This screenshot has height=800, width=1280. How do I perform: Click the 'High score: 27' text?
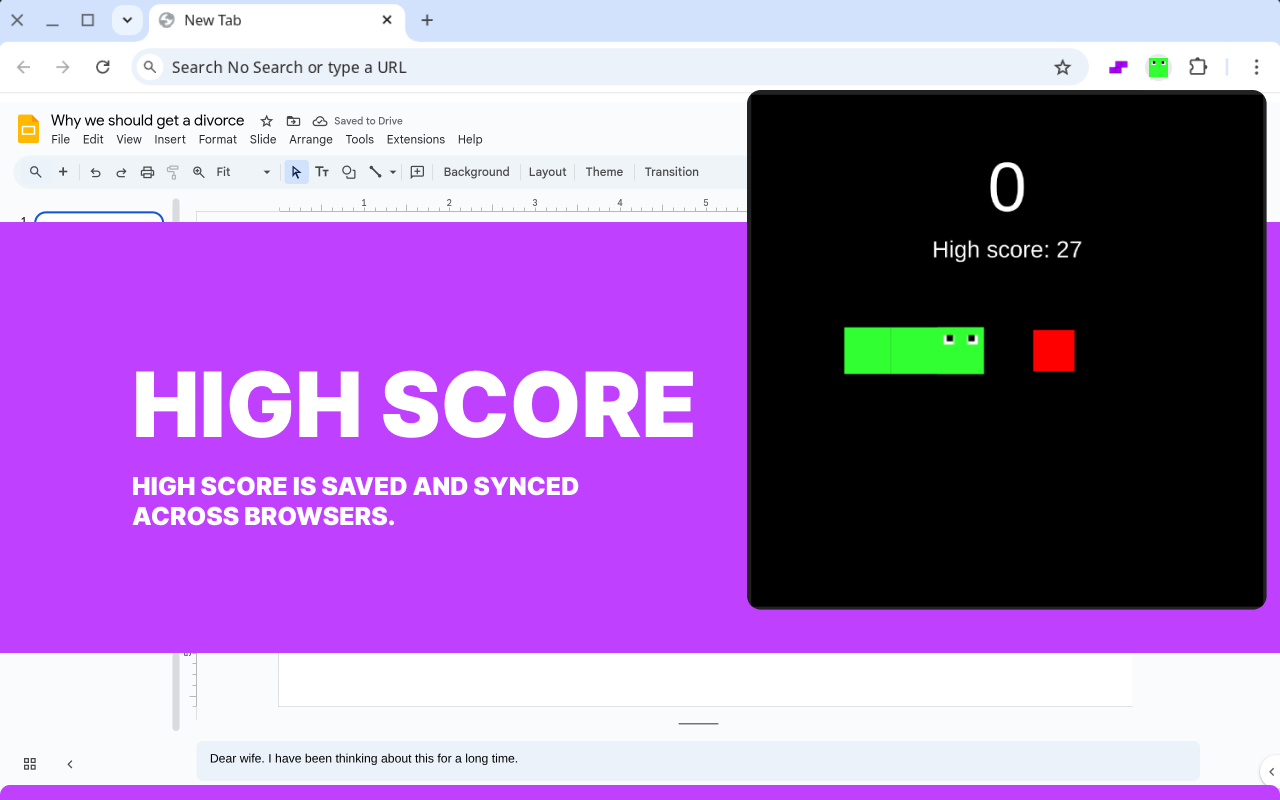tap(1007, 250)
